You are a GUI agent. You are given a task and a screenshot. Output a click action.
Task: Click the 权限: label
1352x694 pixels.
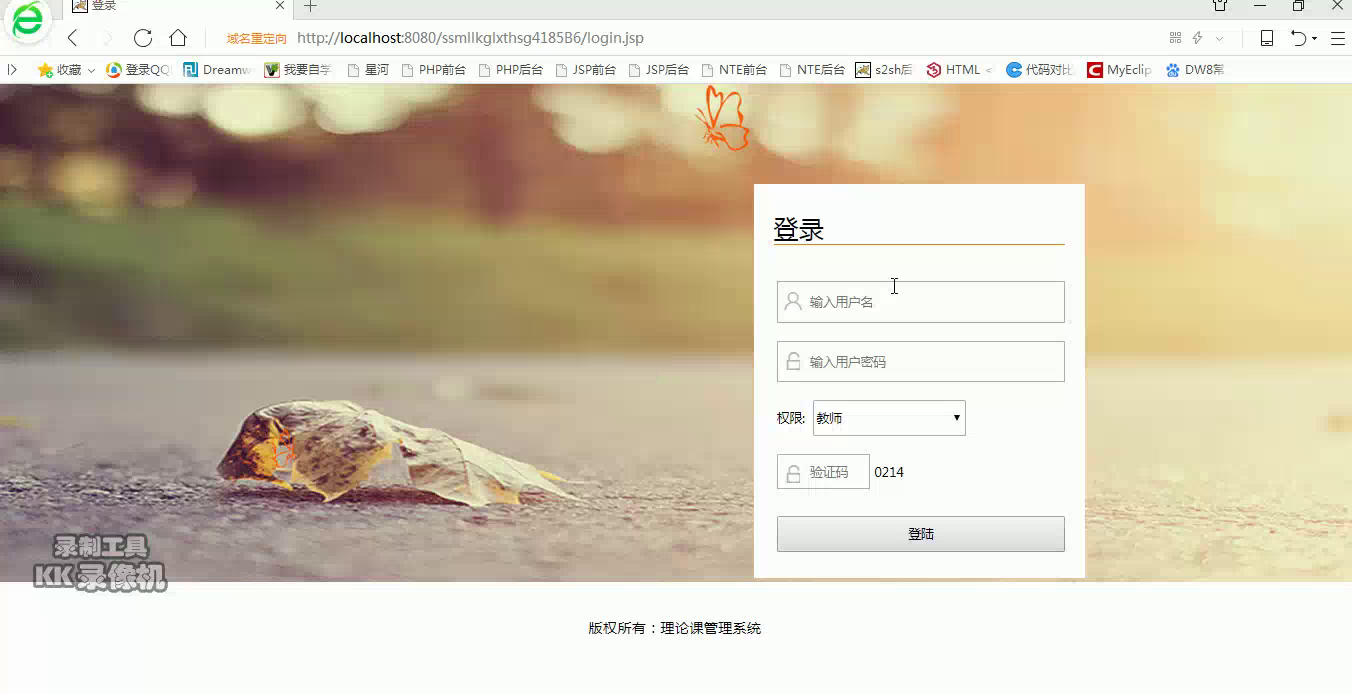tap(791, 418)
